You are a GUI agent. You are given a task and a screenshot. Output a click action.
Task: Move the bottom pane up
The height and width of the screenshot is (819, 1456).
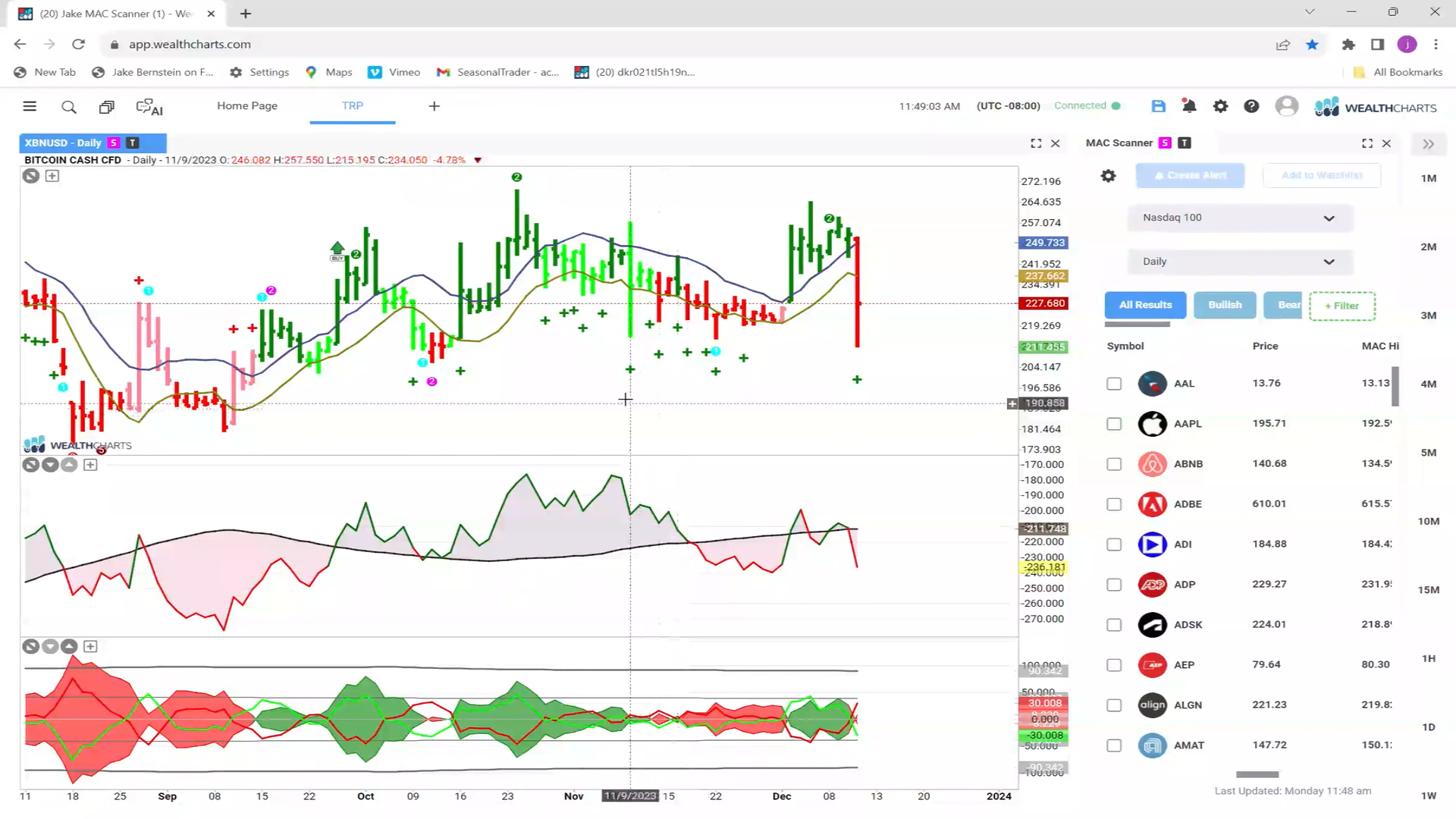pyautogui.click(x=69, y=647)
